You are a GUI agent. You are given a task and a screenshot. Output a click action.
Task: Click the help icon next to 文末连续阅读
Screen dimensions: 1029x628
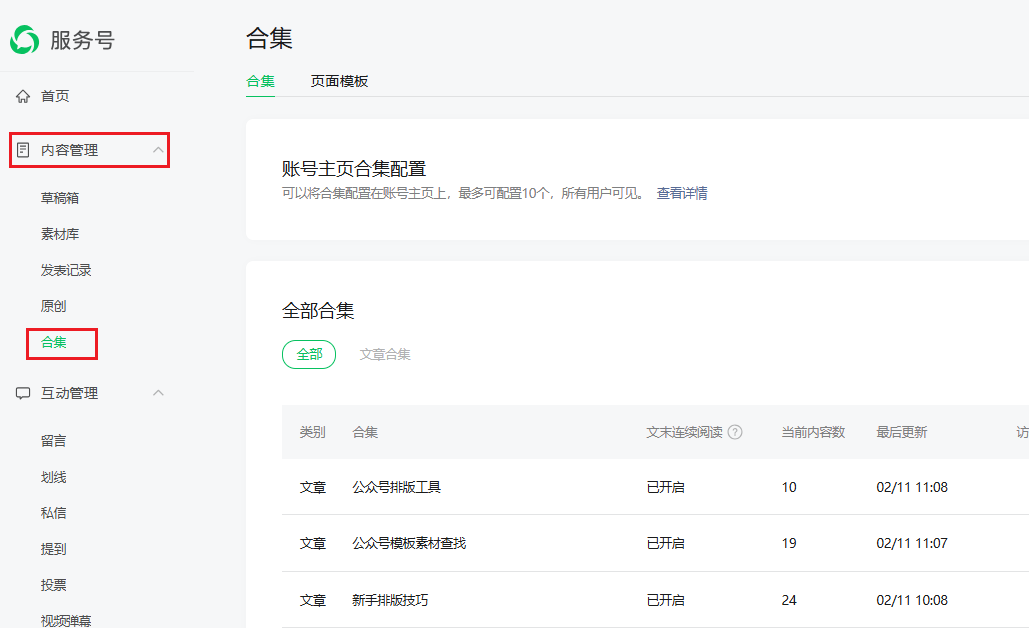[735, 433]
